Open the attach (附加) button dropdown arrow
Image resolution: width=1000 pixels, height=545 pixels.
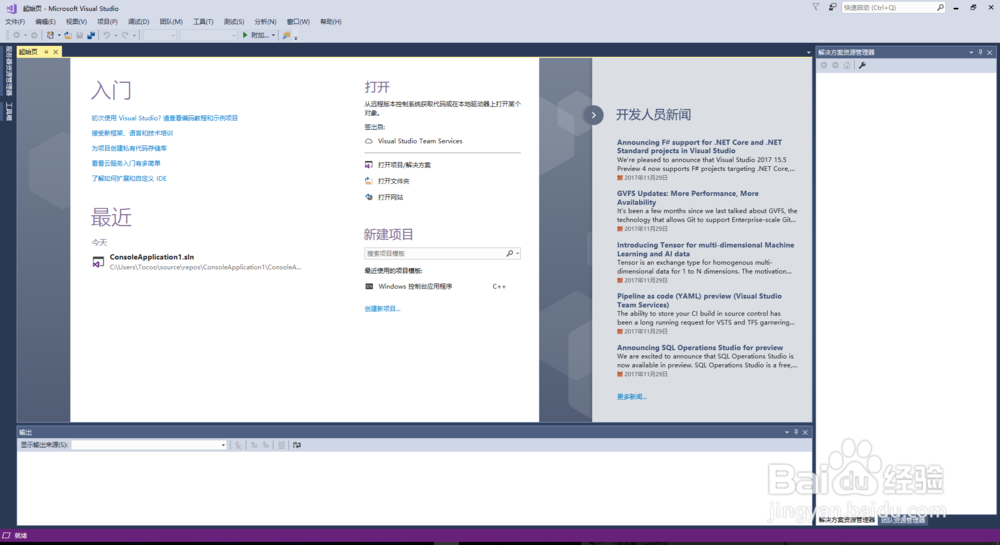[274, 35]
